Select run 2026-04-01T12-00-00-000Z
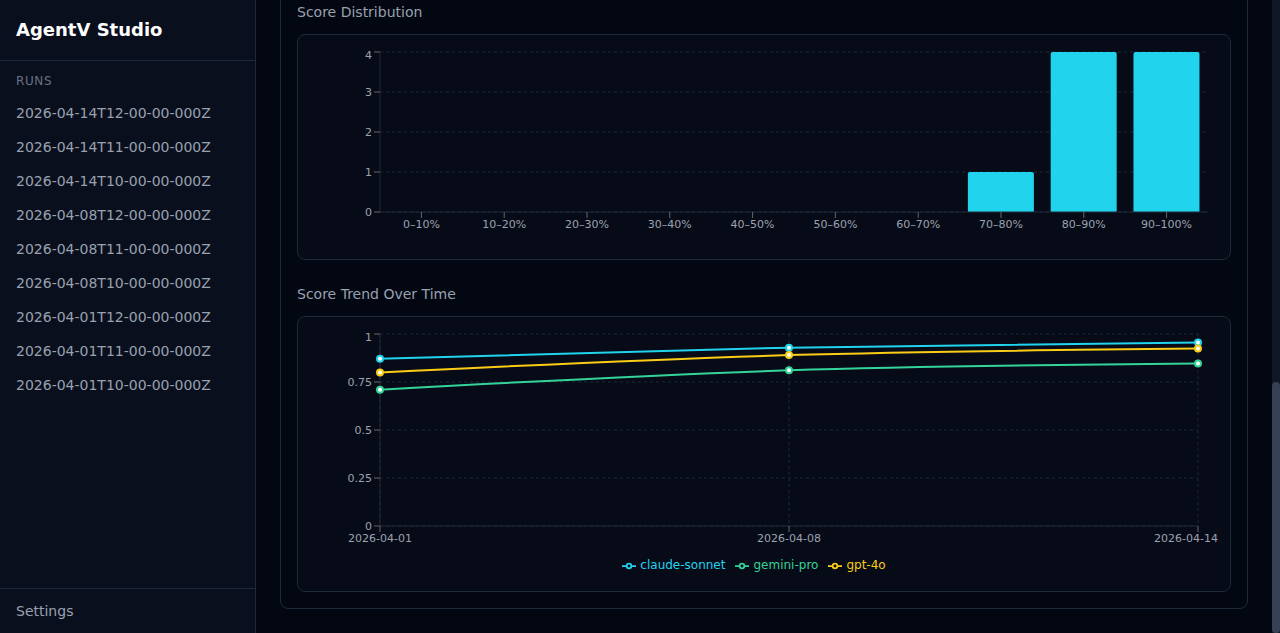Image resolution: width=1280 pixels, height=633 pixels. (113, 316)
